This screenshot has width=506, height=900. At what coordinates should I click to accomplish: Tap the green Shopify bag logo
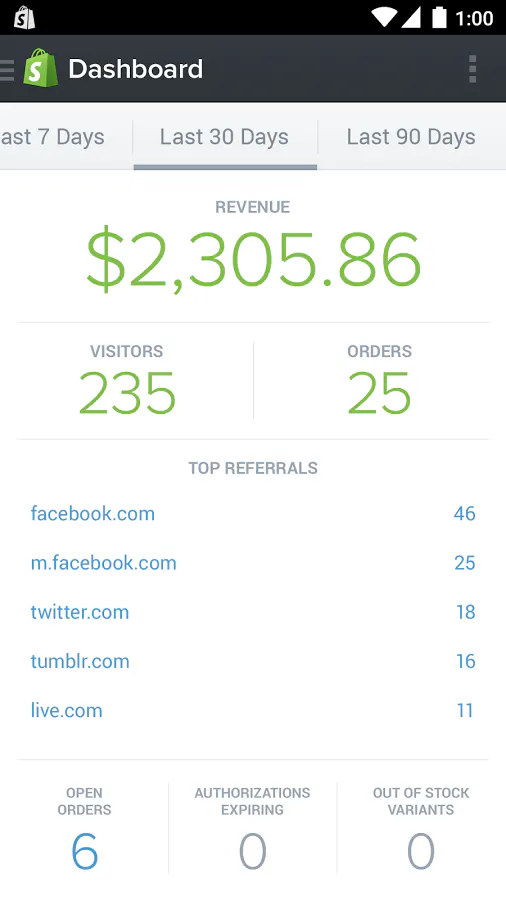tap(41, 68)
